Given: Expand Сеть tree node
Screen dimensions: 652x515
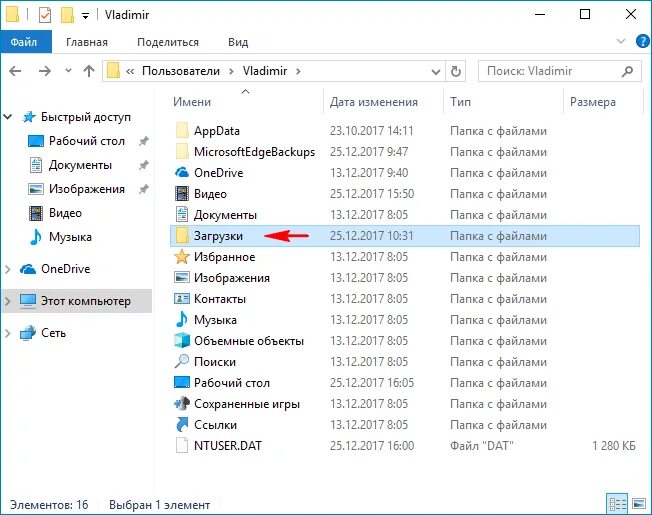Looking at the screenshot, I should [7, 333].
